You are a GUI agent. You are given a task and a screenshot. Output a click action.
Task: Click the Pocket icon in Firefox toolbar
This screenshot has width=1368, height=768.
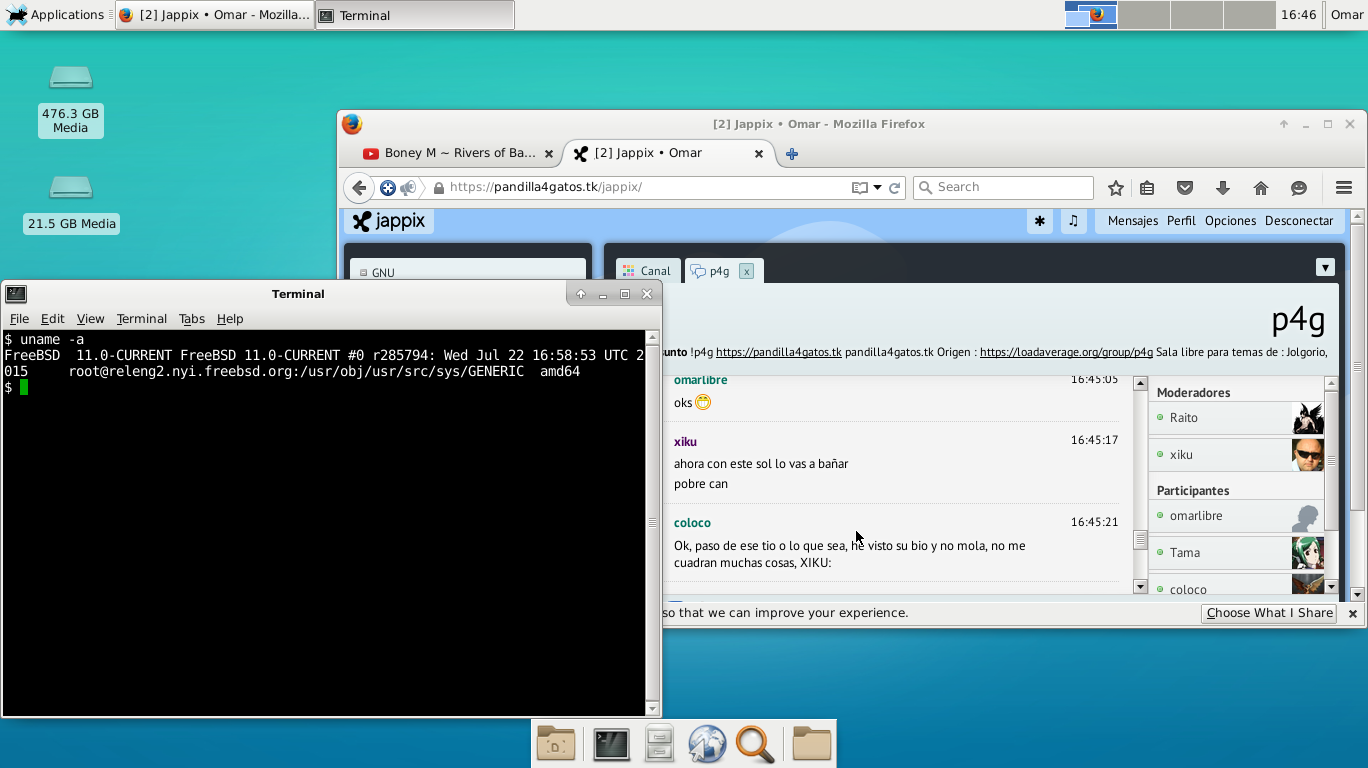tap(1185, 188)
